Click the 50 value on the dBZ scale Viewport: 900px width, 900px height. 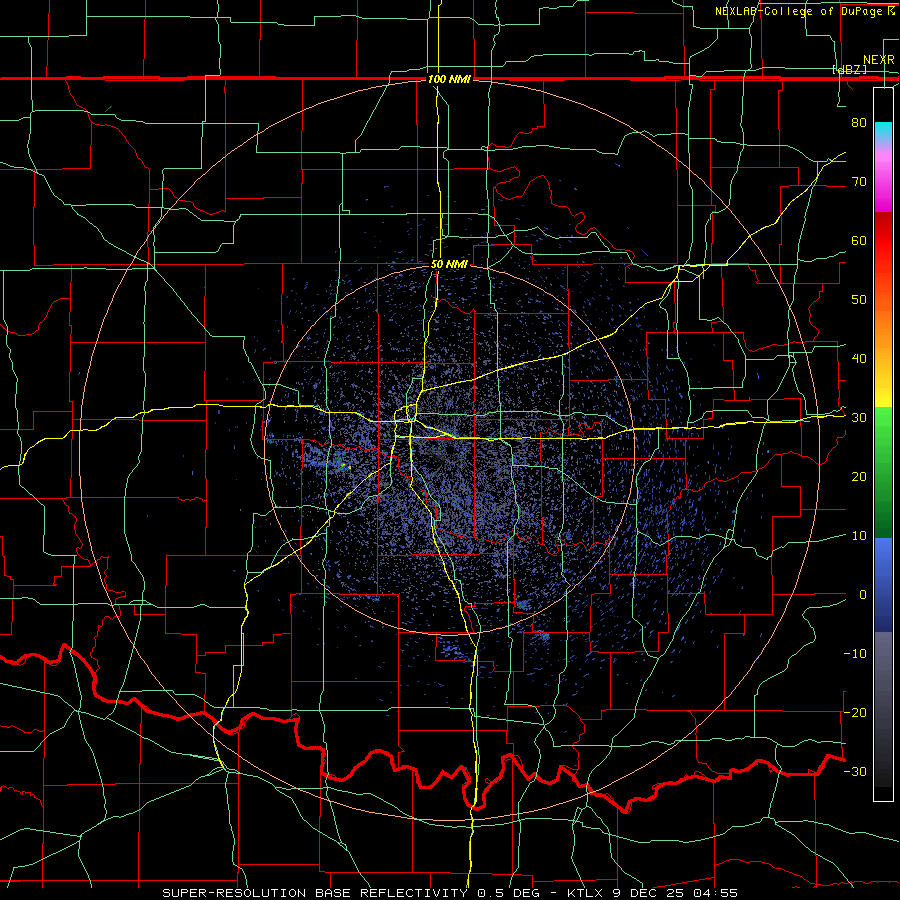(x=859, y=300)
